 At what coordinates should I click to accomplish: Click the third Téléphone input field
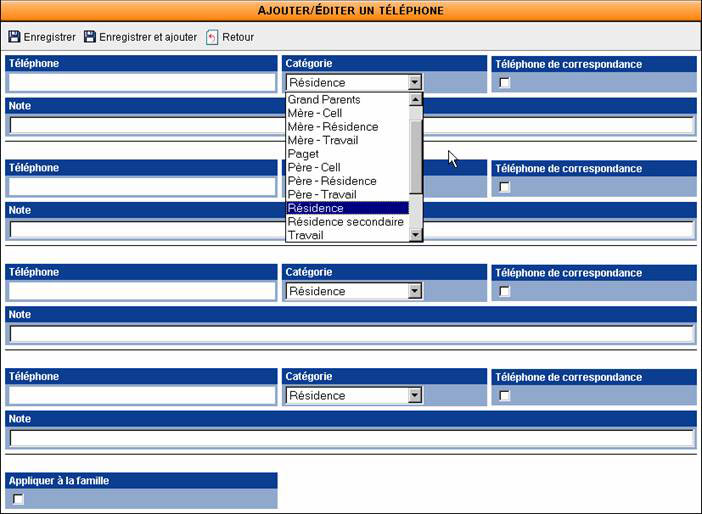pos(142,291)
